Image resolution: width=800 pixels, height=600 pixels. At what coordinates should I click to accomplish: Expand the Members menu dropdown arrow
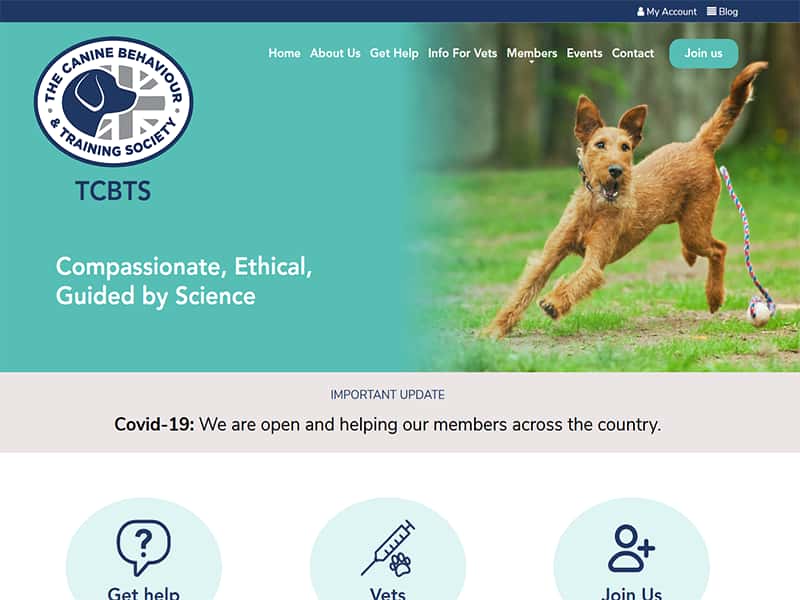click(x=531, y=62)
